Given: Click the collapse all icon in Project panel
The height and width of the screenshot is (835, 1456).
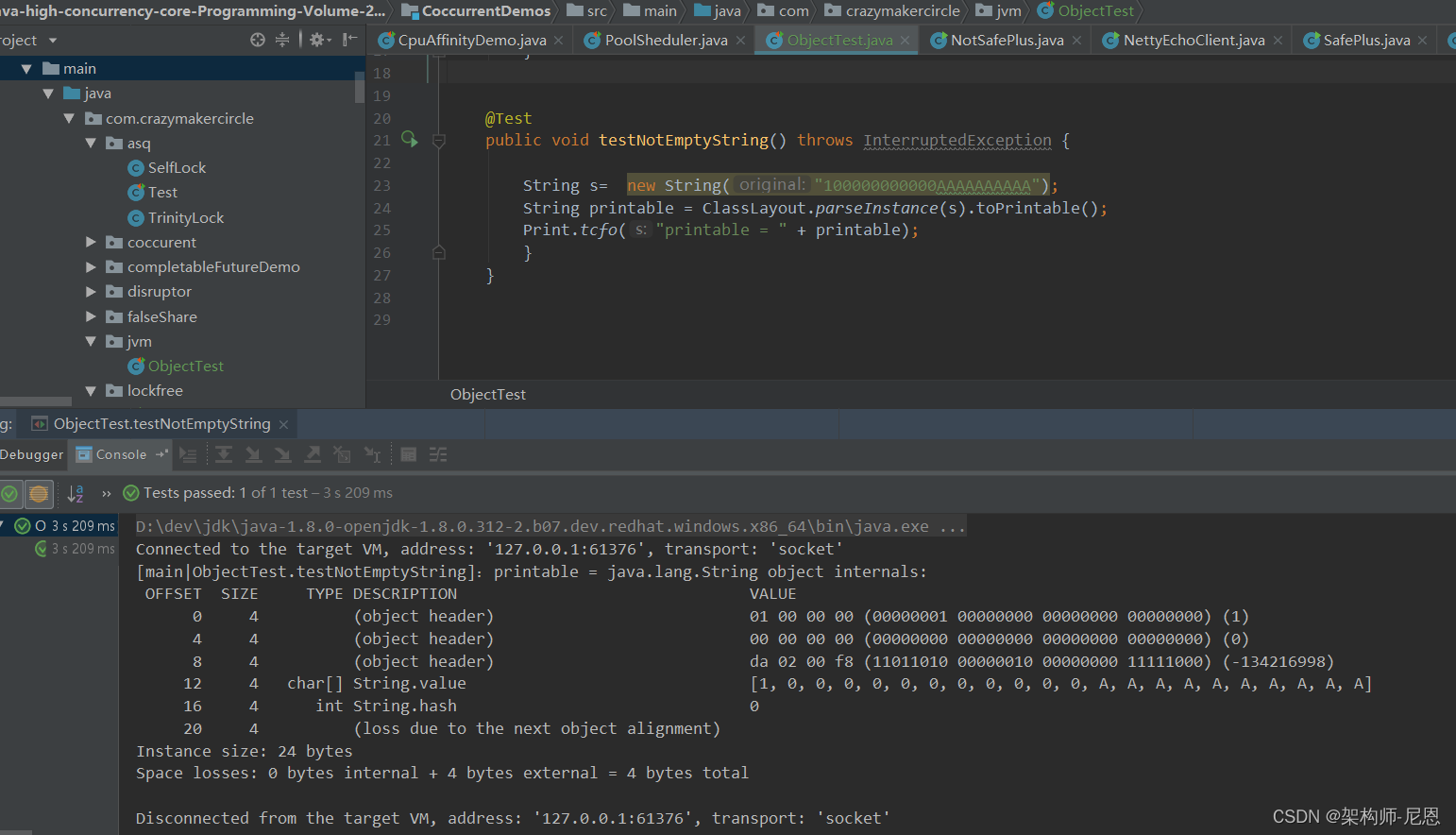Looking at the screenshot, I should 282,40.
